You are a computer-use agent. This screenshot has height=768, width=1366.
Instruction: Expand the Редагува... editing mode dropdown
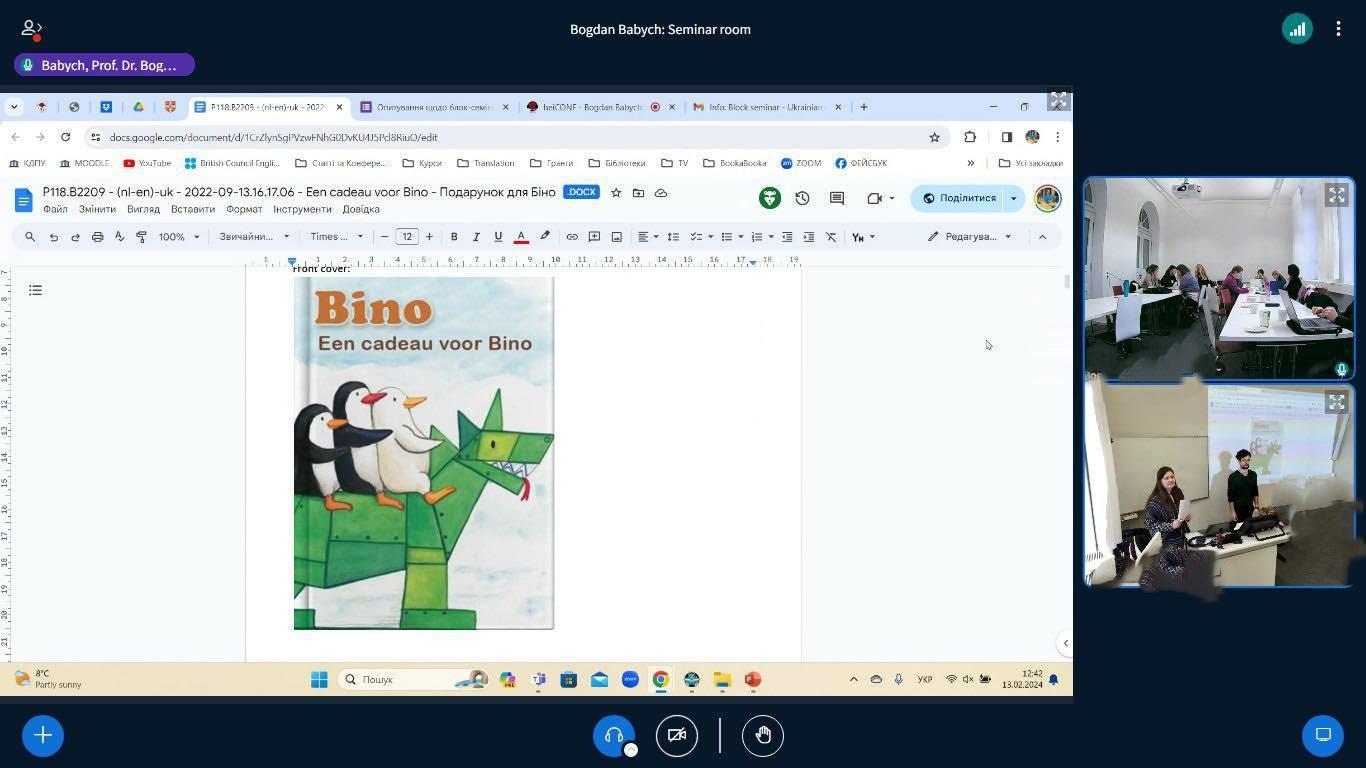click(969, 237)
